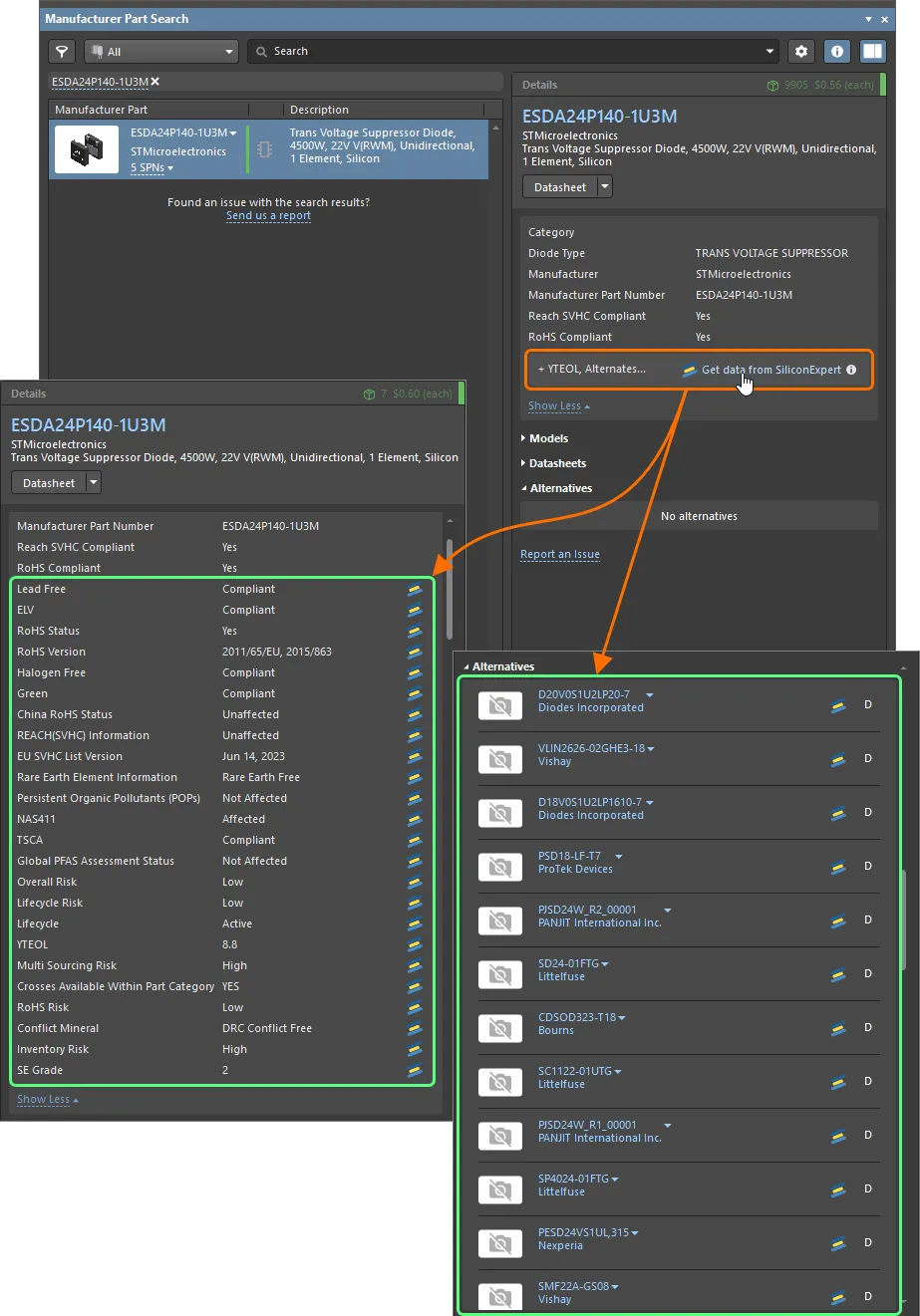Viewport: 920px width, 1316px height.
Task: Open the VLIN2626-02GHE3-18 alternative dropdown
Action: pos(651,748)
